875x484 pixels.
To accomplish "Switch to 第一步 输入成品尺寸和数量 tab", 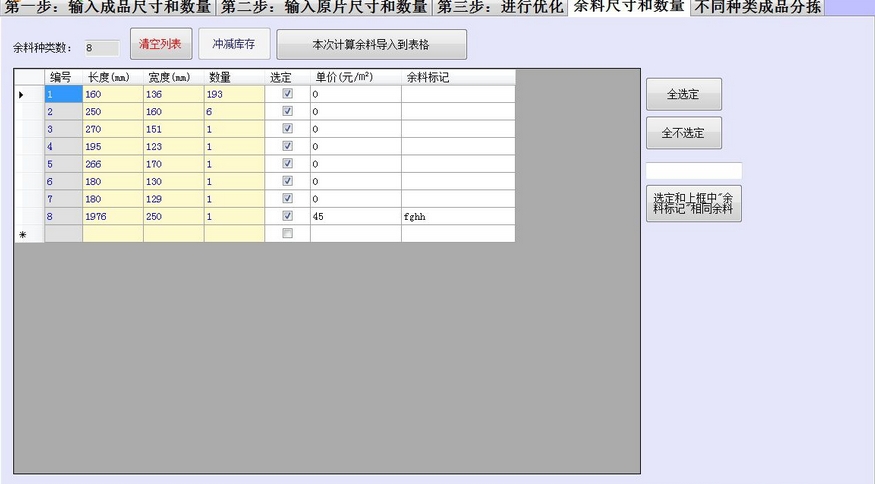I will pos(108,7).
